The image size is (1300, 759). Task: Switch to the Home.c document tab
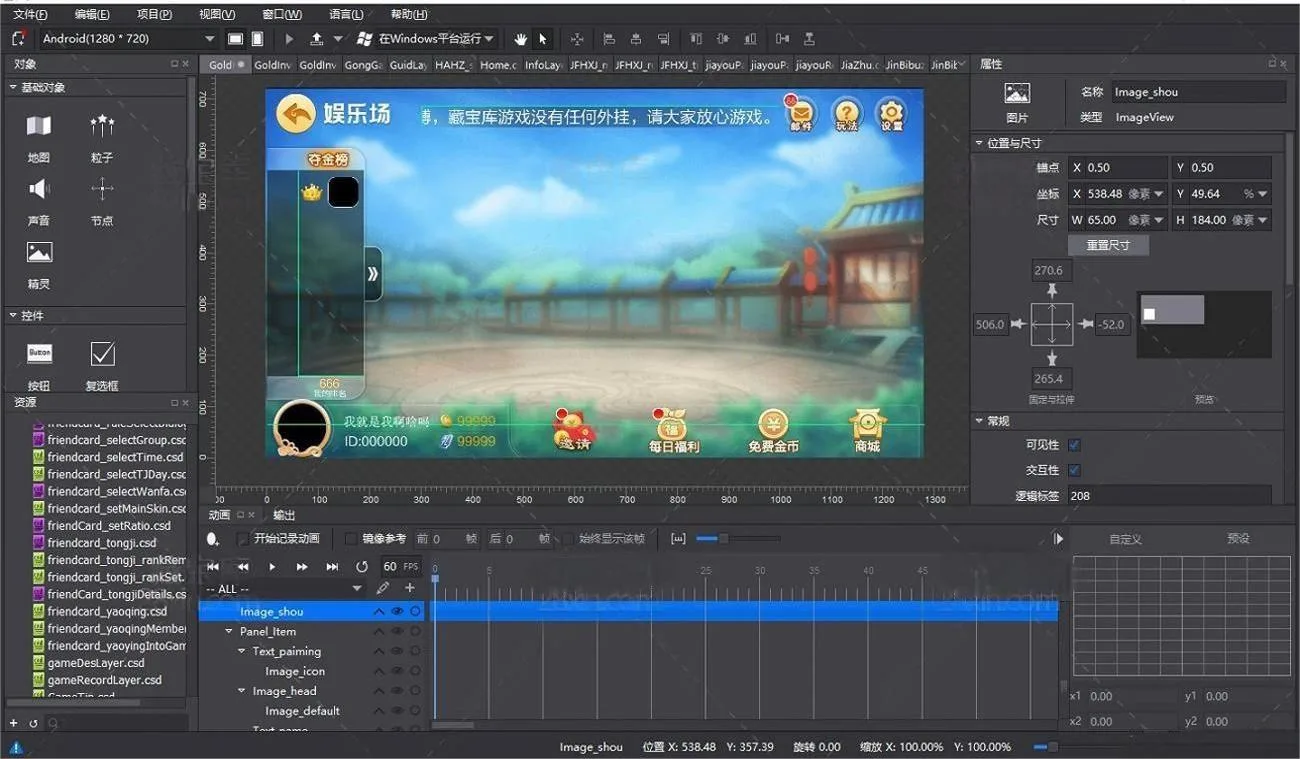(x=498, y=65)
